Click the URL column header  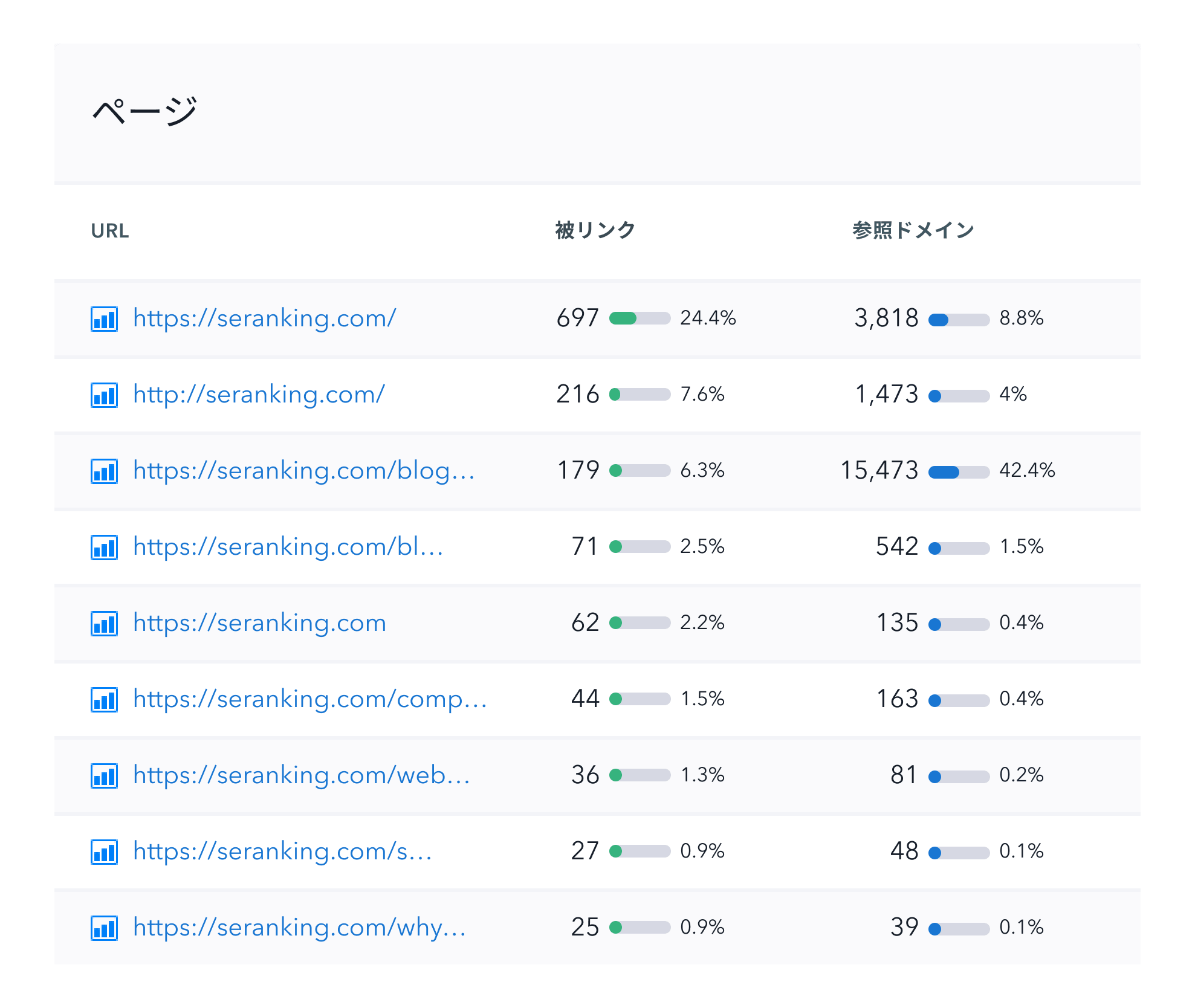tap(110, 231)
